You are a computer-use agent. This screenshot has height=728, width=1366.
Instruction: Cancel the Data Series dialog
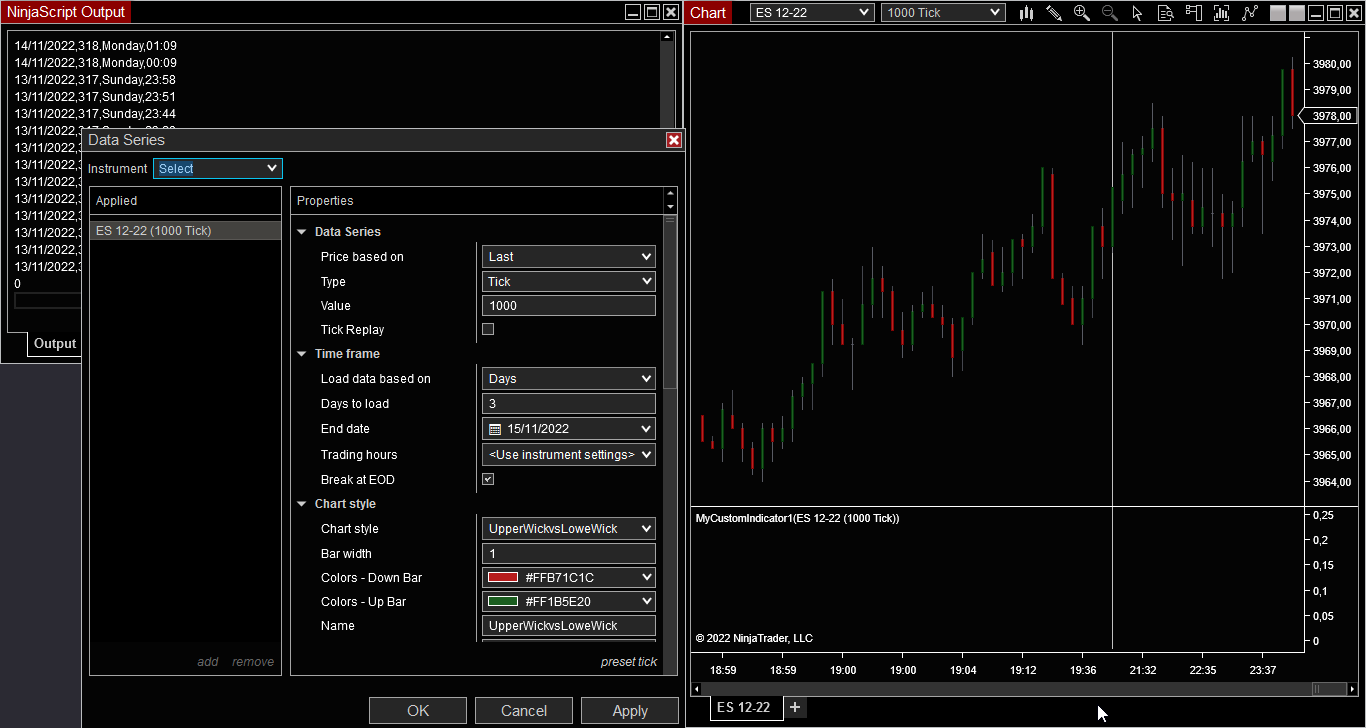524,711
